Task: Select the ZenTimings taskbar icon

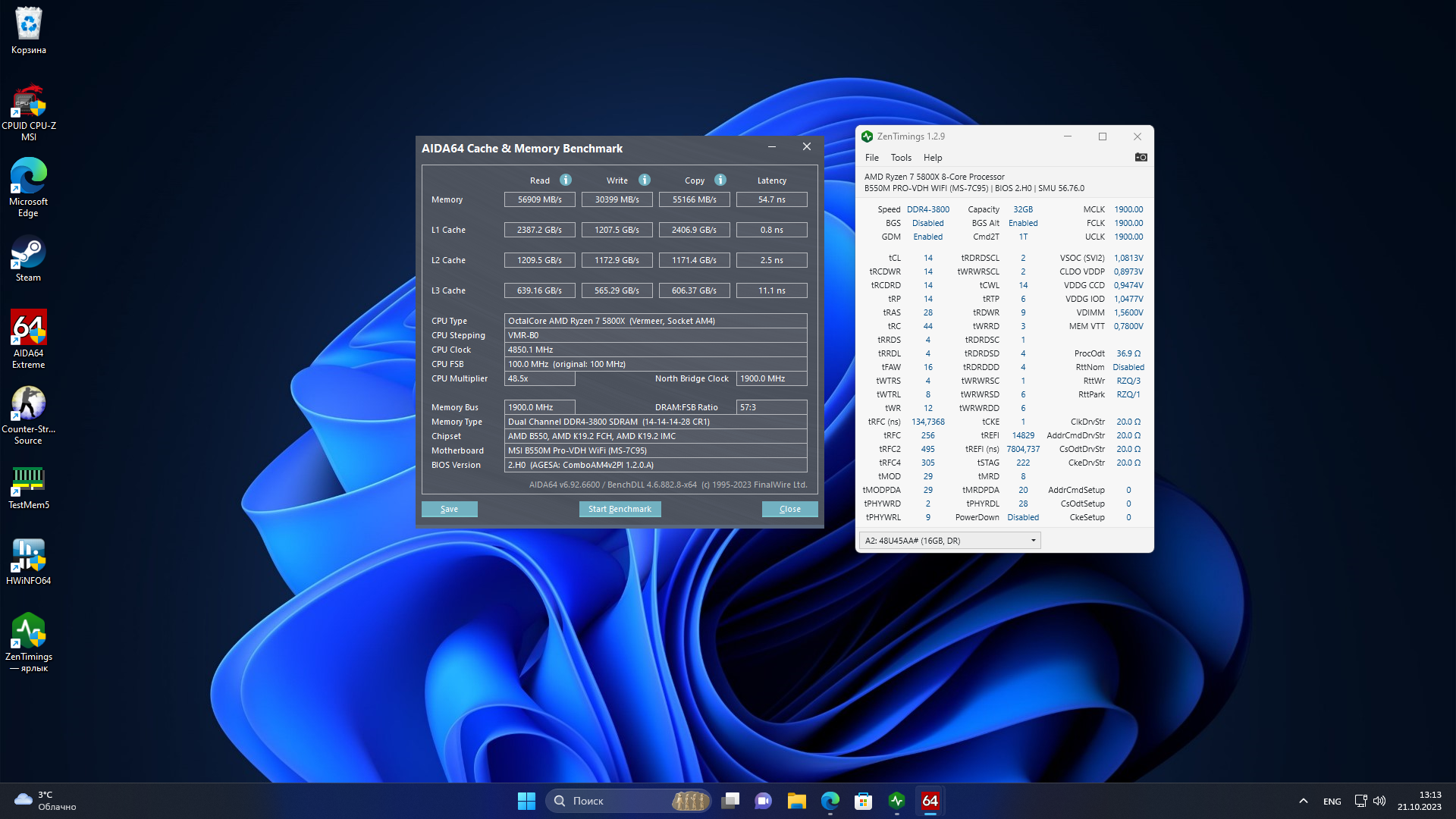Action: [x=897, y=801]
